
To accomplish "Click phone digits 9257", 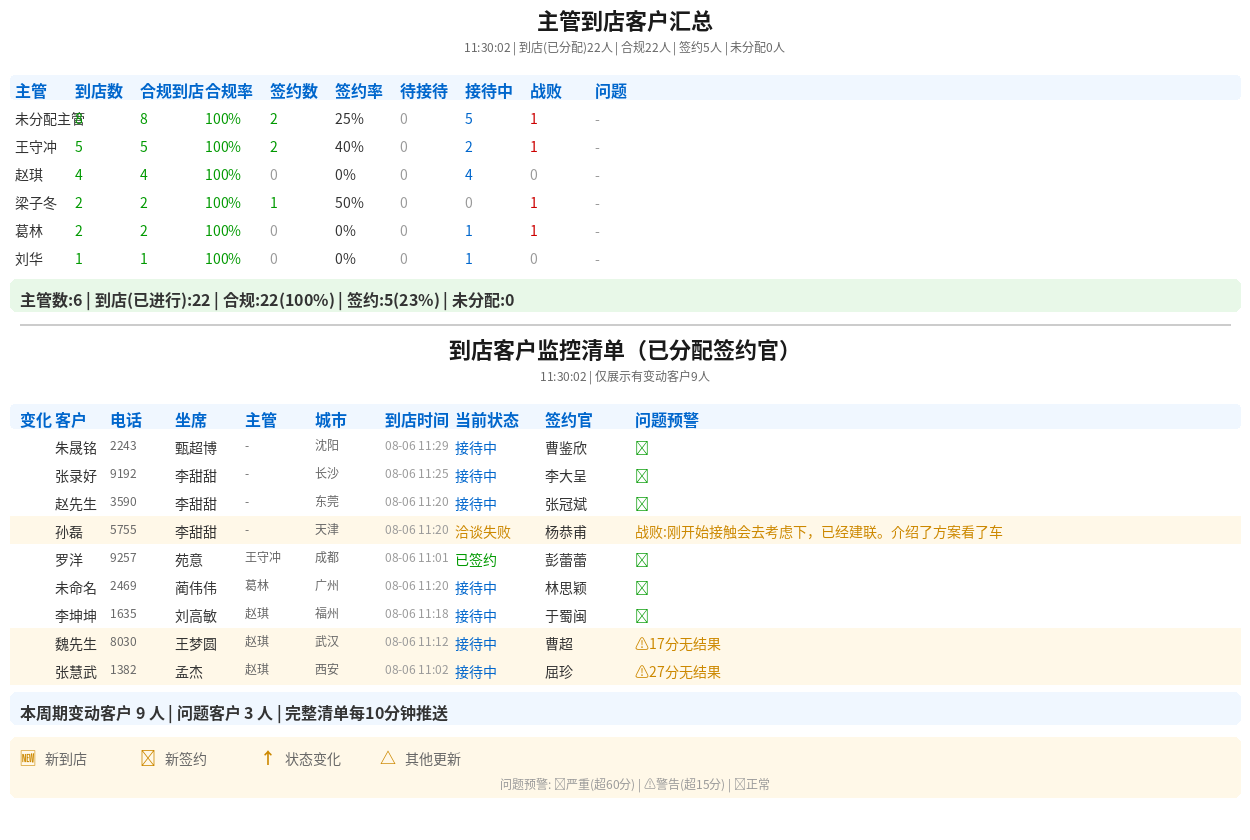I will pos(123,558).
